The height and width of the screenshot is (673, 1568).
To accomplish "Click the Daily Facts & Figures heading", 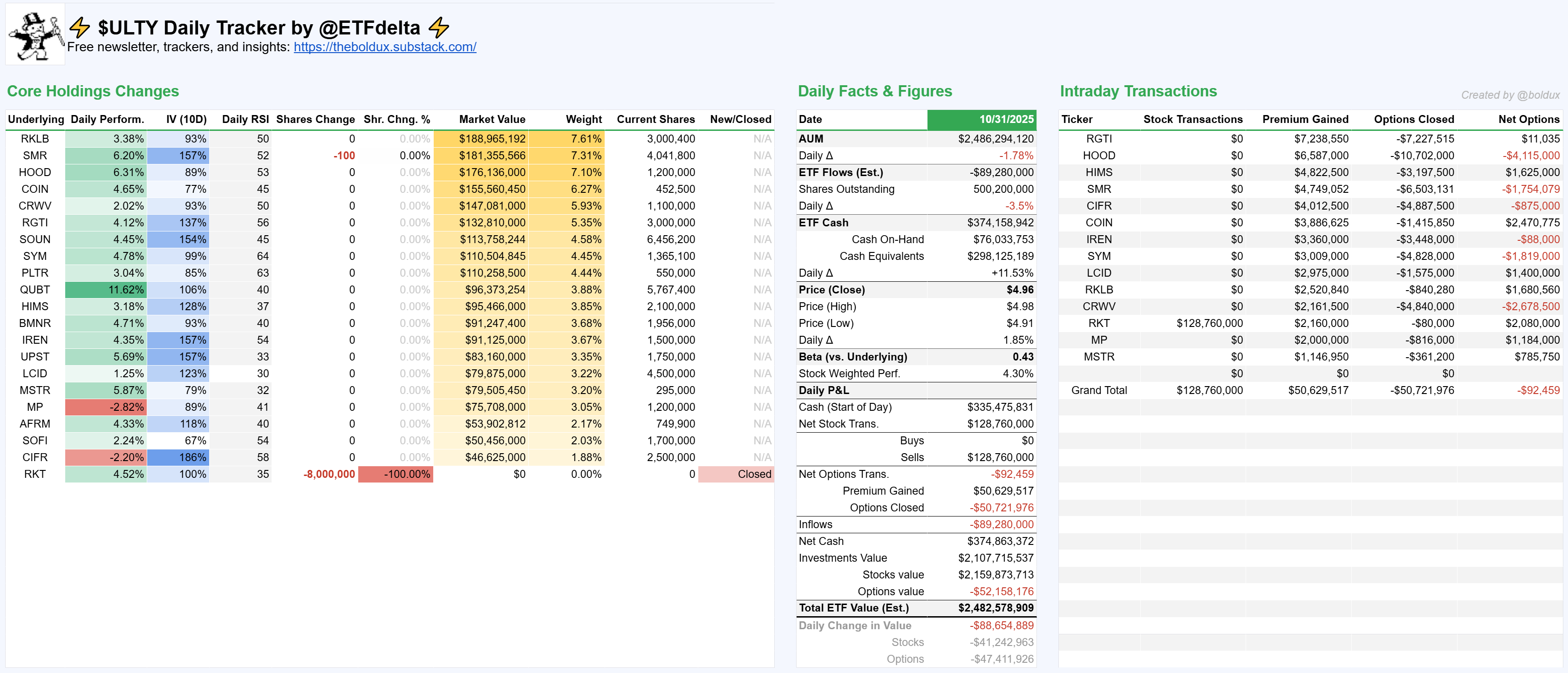I will (875, 91).
